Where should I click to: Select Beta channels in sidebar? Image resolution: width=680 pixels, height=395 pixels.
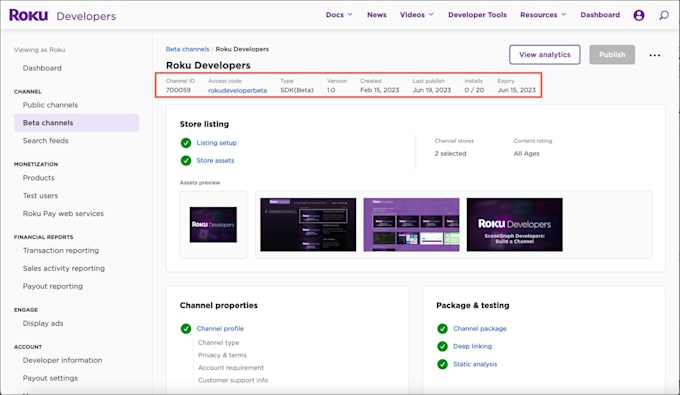pos(76,123)
